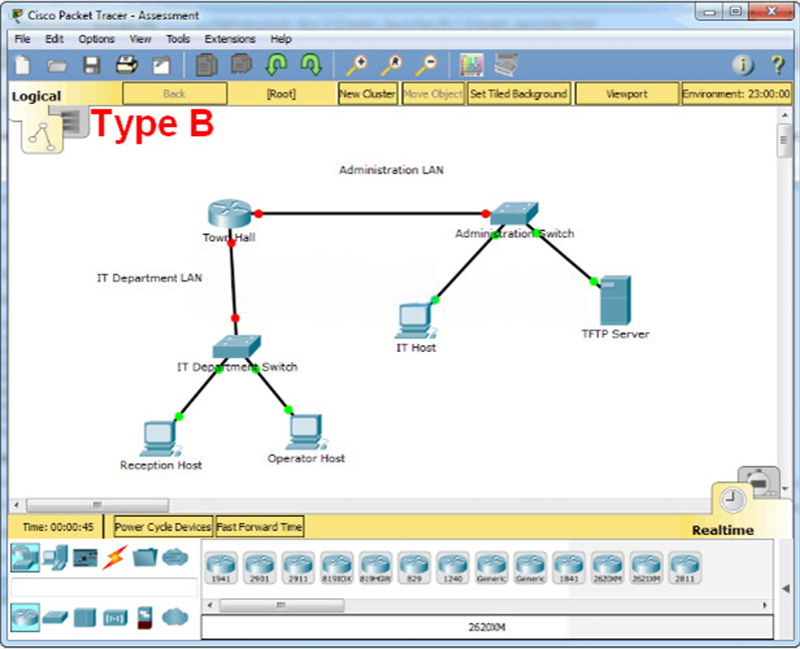The height and width of the screenshot is (649, 800).
Task: Select the Components category icon
Action: [x=85, y=558]
